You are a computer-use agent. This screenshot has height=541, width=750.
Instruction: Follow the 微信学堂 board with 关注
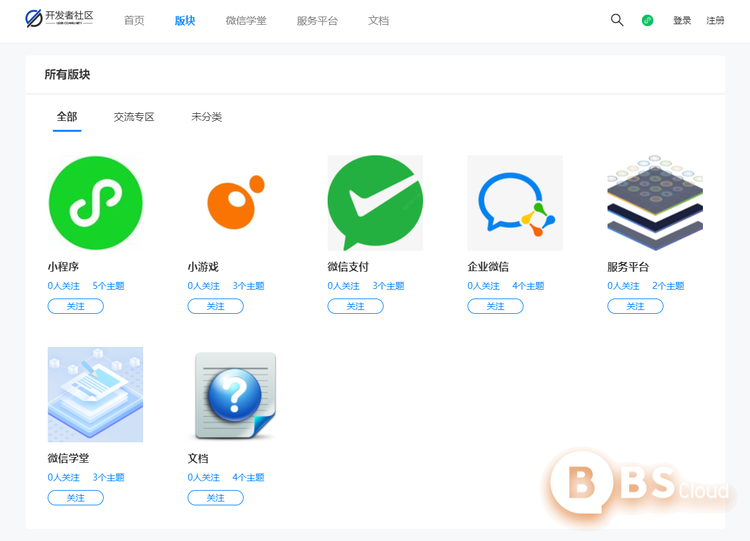76,498
